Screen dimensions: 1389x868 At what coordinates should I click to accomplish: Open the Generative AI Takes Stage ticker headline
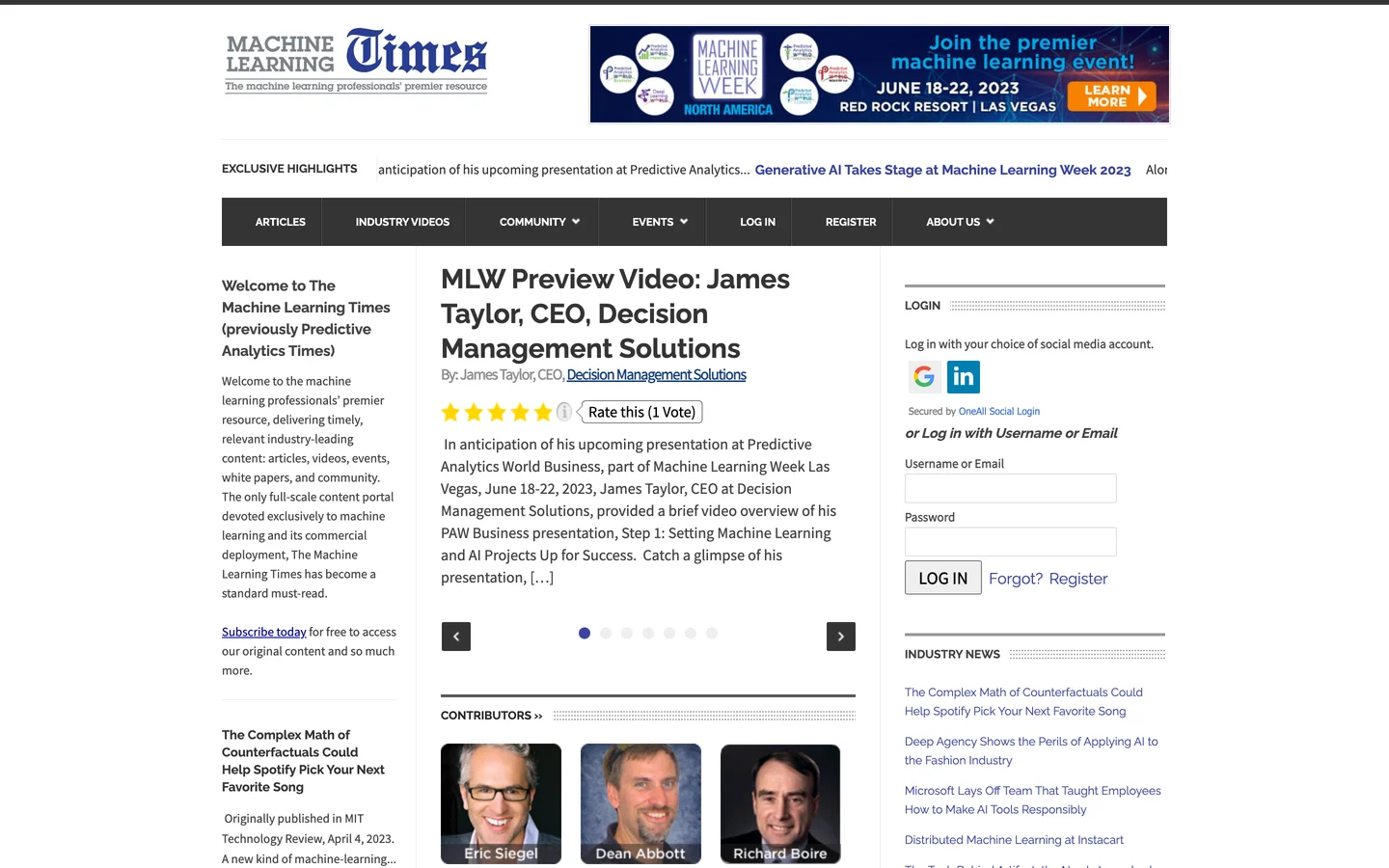click(x=942, y=170)
